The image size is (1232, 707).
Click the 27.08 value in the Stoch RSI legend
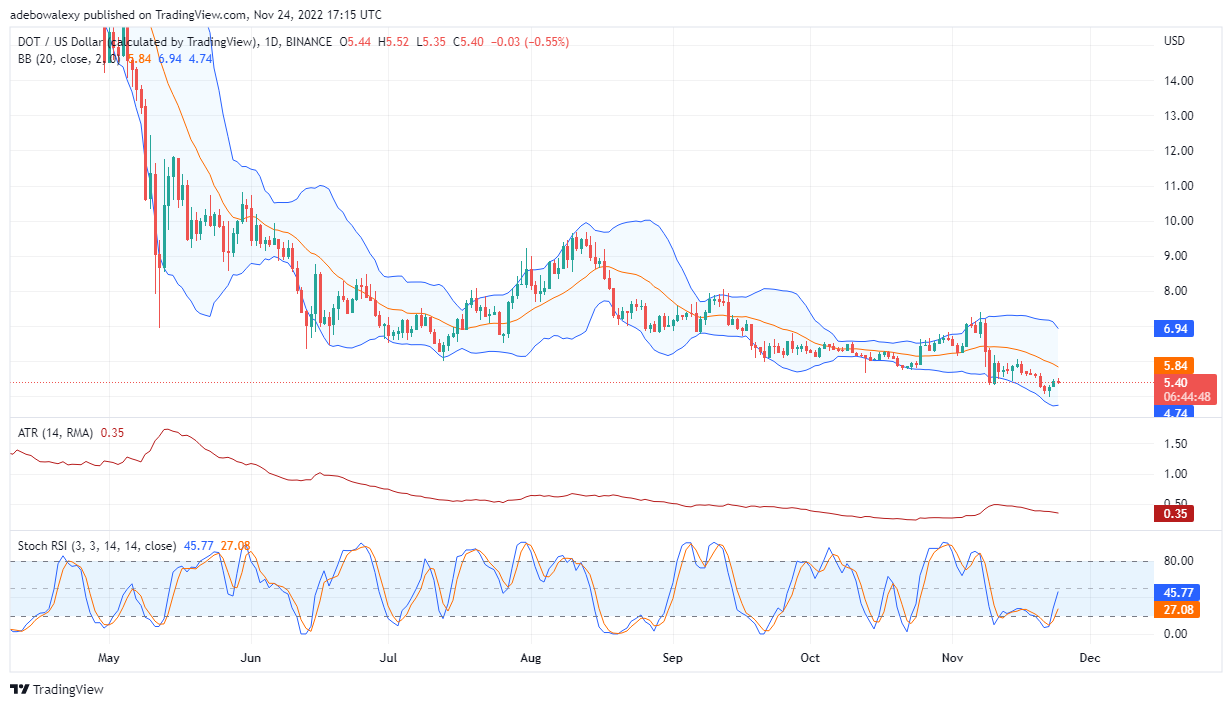click(233, 546)
